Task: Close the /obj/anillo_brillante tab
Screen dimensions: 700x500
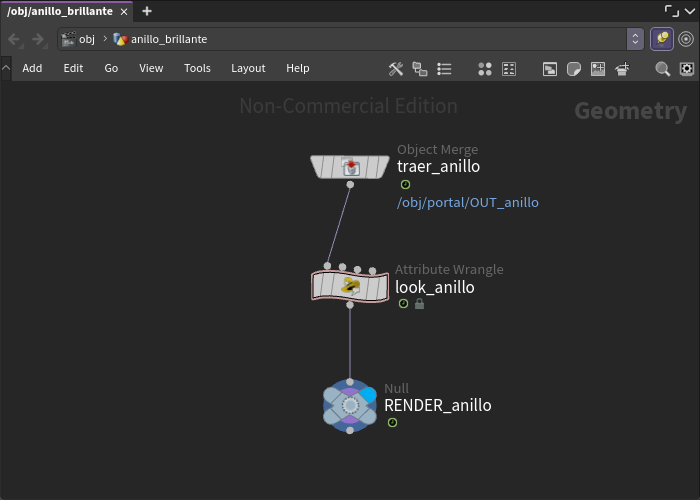Action: [124, 12]
